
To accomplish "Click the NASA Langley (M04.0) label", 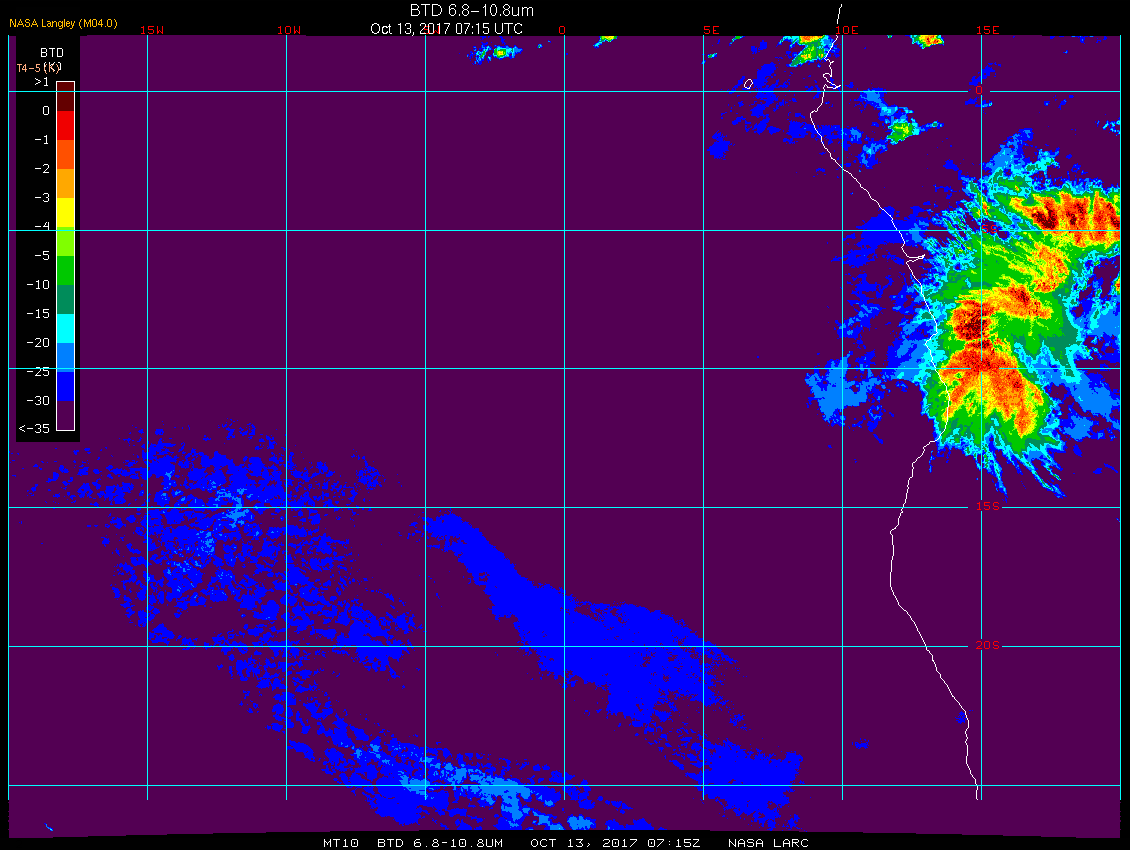I will (x=63, y=23).
